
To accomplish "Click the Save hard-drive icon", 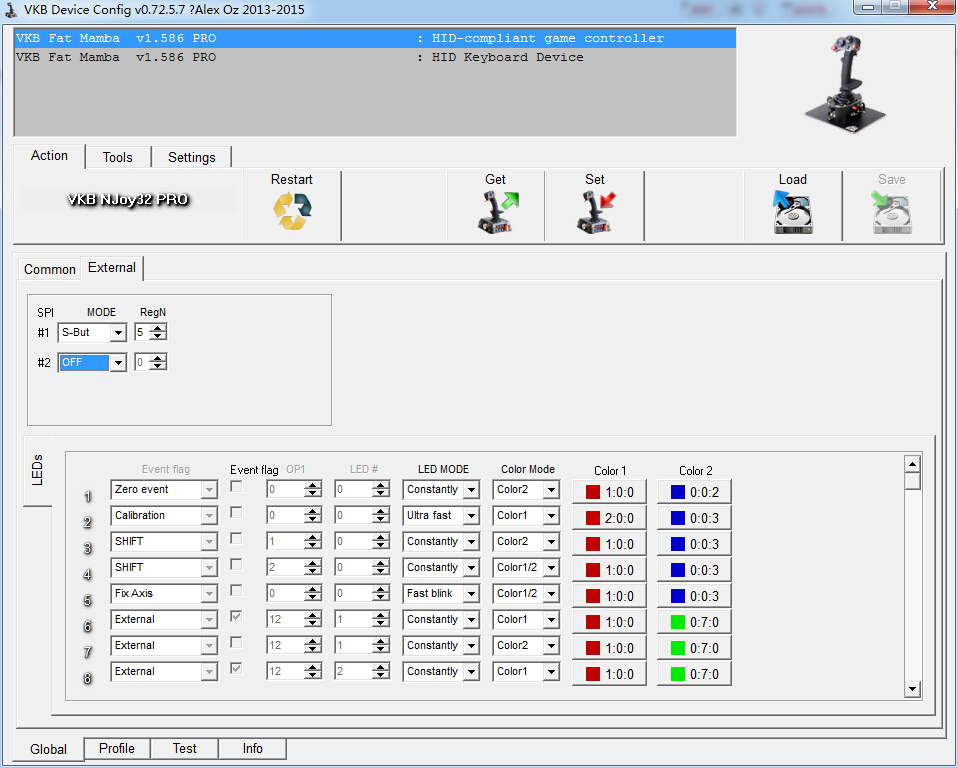I will pyautogui.click(x=891, y=212).
